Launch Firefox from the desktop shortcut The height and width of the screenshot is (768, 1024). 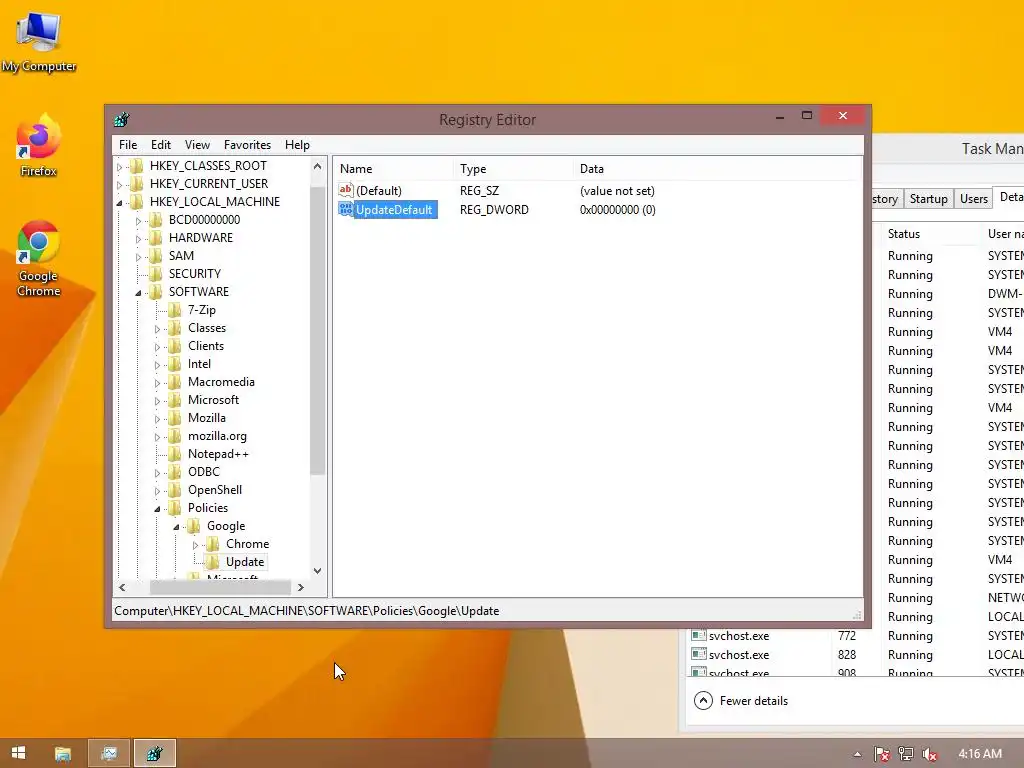click(x=39, y=145)
